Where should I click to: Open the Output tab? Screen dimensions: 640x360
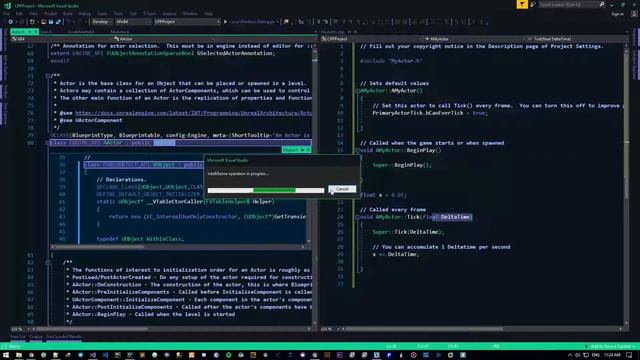36,337
